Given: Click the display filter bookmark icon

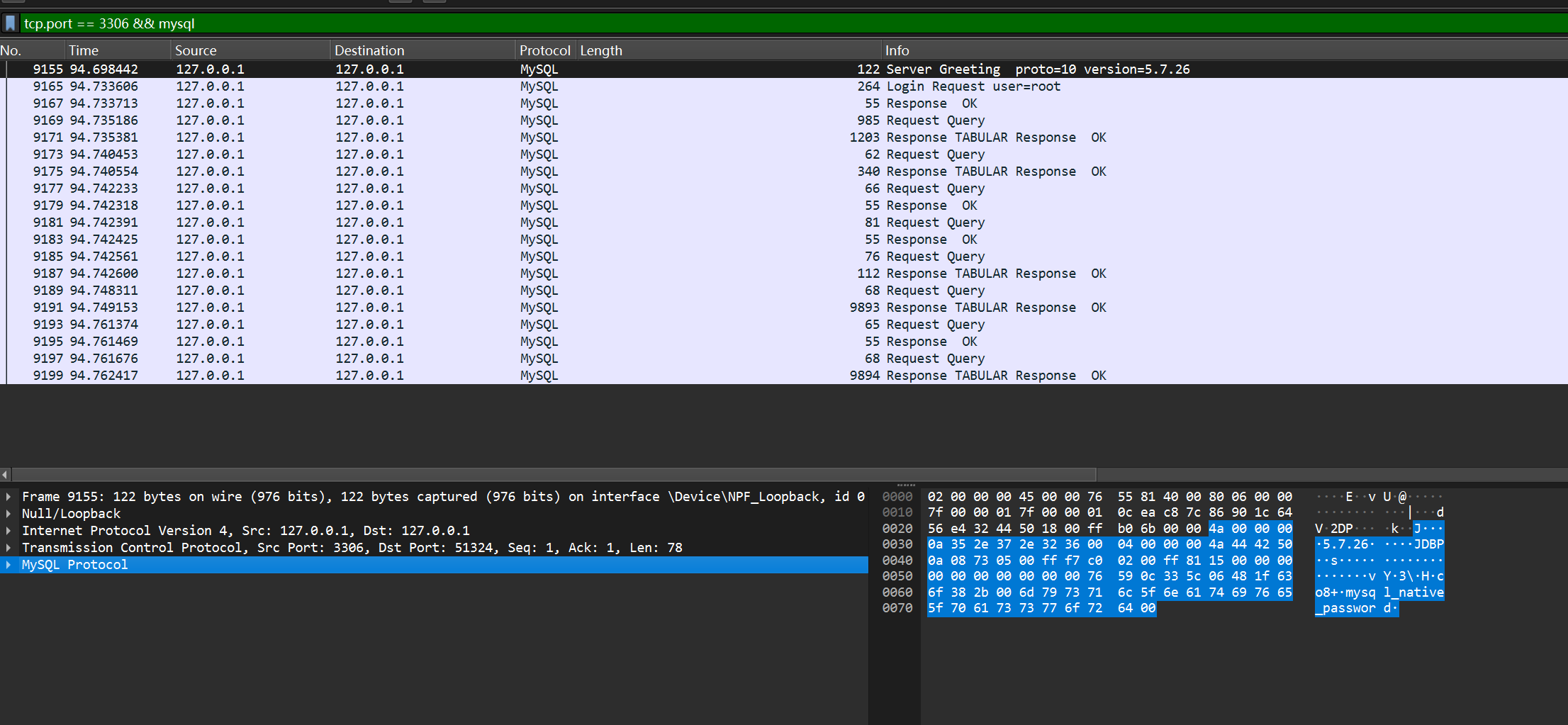Looking at the screenshot, I should point(10,23).
